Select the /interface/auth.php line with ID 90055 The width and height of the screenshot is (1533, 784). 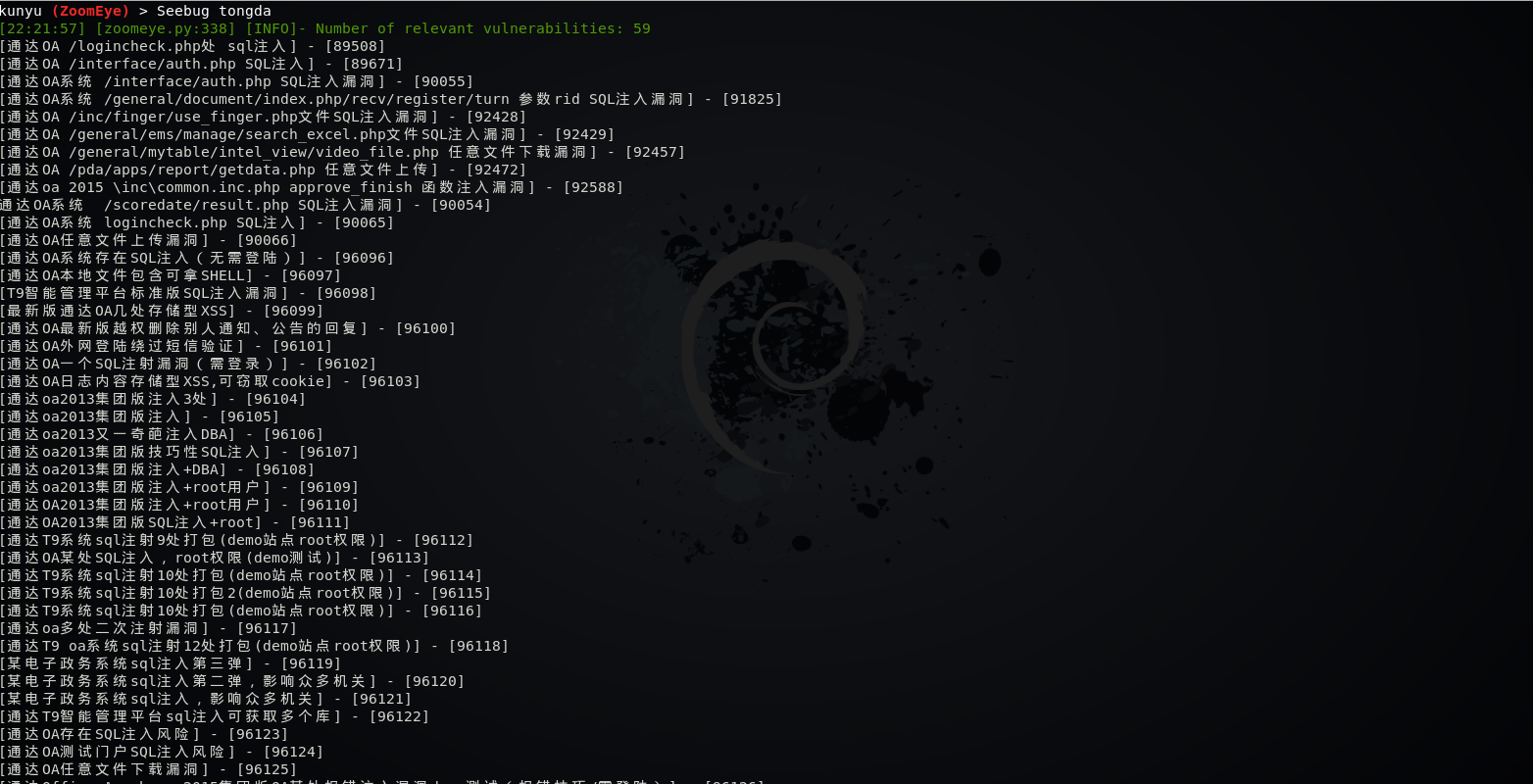click(x=237, y=81)
